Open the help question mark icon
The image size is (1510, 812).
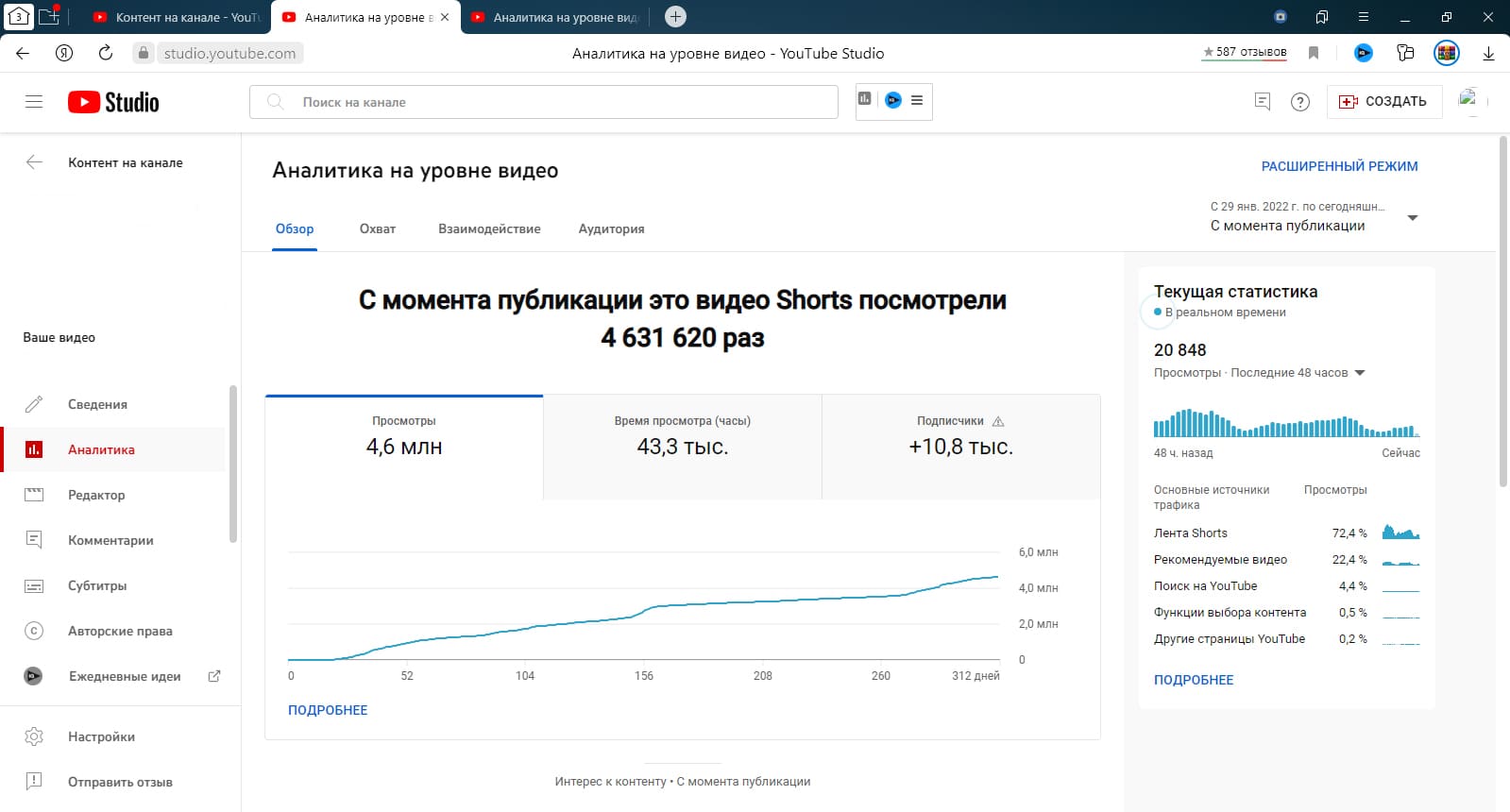pos(1300,102)
